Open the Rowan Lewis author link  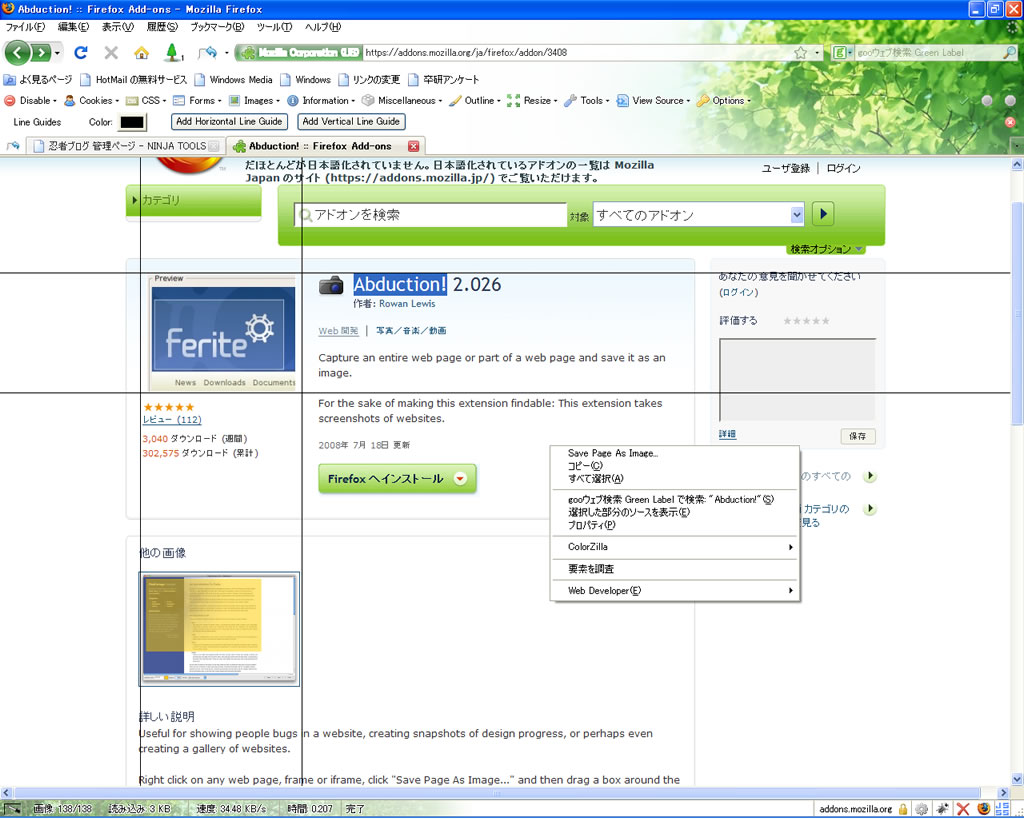click(407, 304)
